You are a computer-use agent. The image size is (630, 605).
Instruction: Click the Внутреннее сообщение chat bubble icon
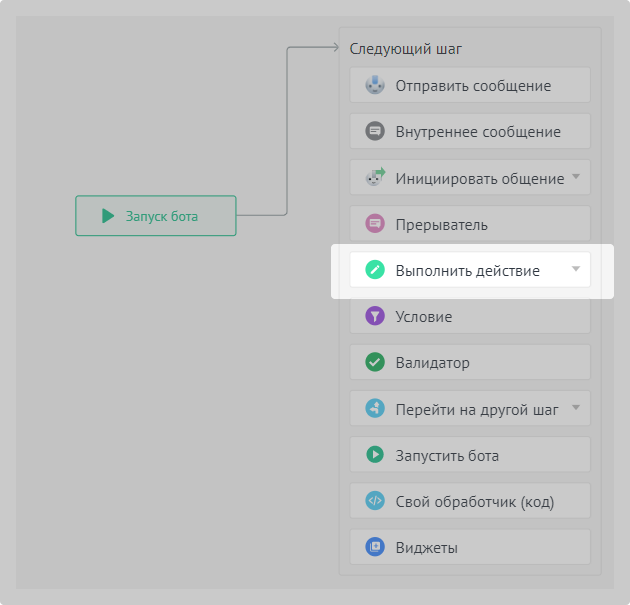coord(375,131)
